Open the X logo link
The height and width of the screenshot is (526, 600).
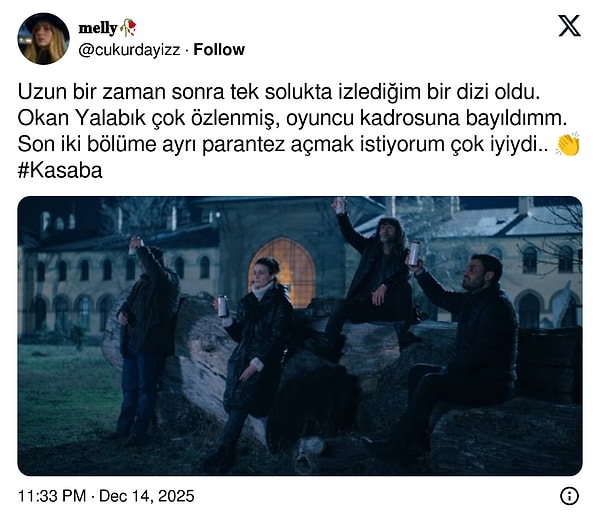569,26
